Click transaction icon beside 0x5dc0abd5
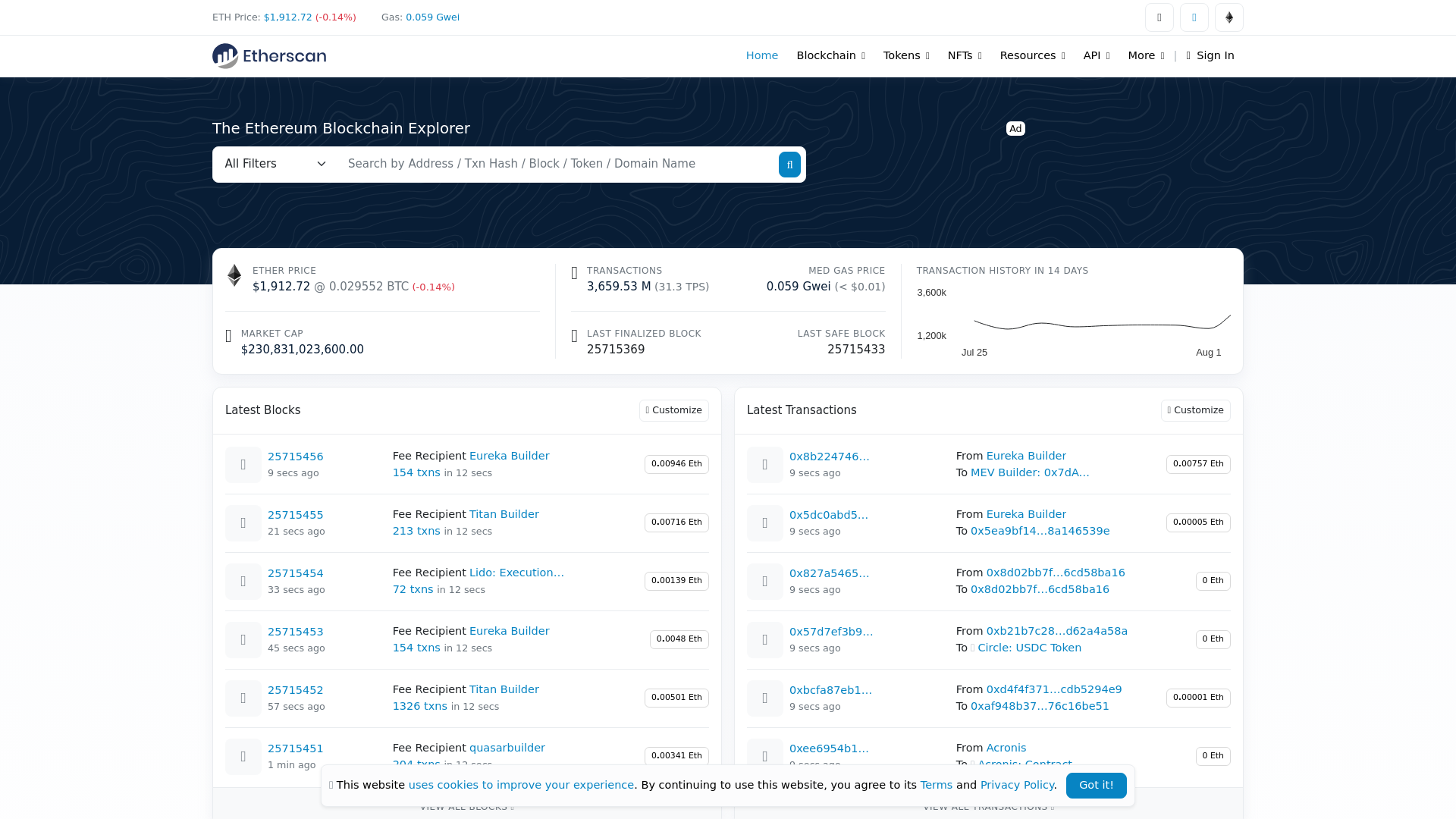 [765, 523]
